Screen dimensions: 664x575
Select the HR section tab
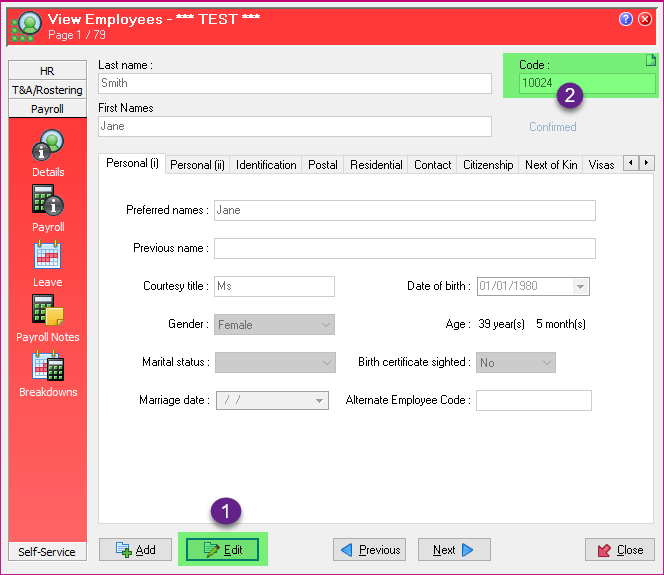pyautogui.click(x=47, y=71)
